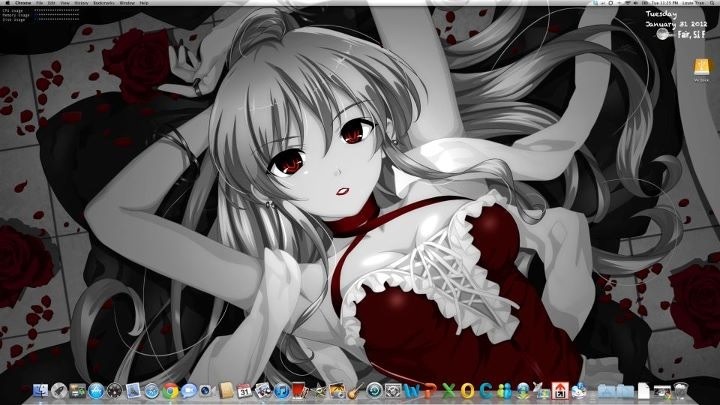Open the white document stack in dock
This screenshot has width=720, height=405.
pos(643,391)
